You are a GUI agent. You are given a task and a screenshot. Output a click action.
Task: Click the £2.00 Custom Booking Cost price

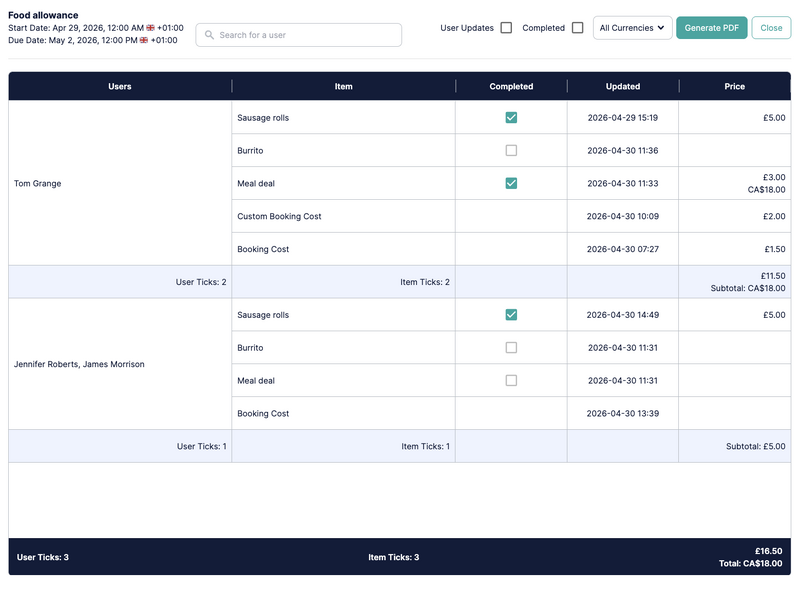tap(774, 216)
